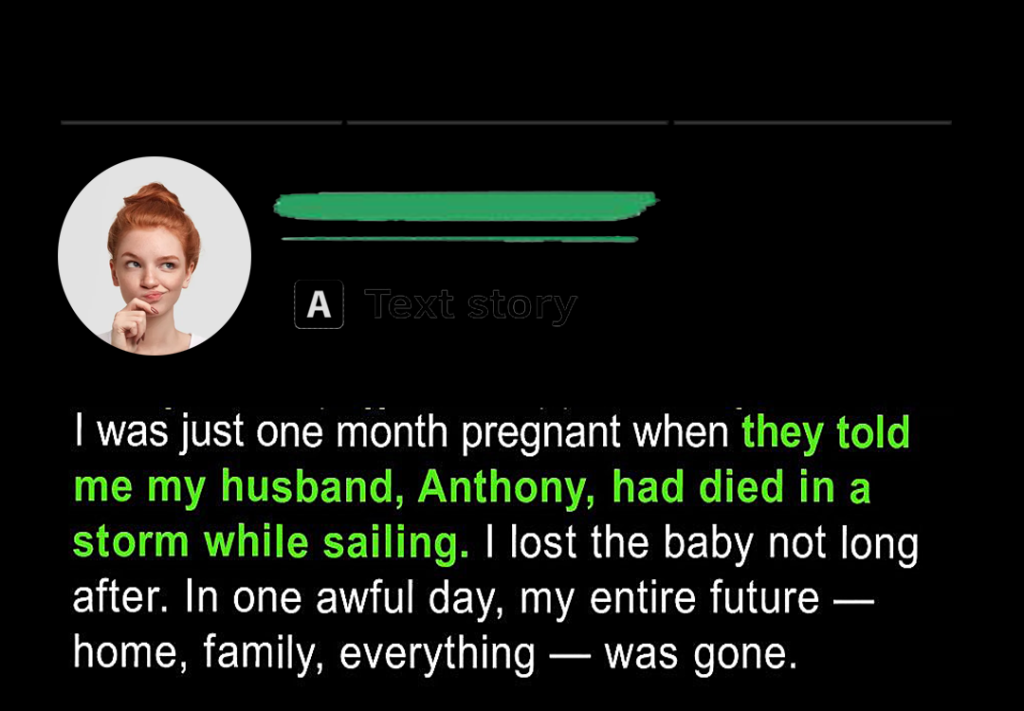Click the 'A' text story icon

tap(319, 304)
